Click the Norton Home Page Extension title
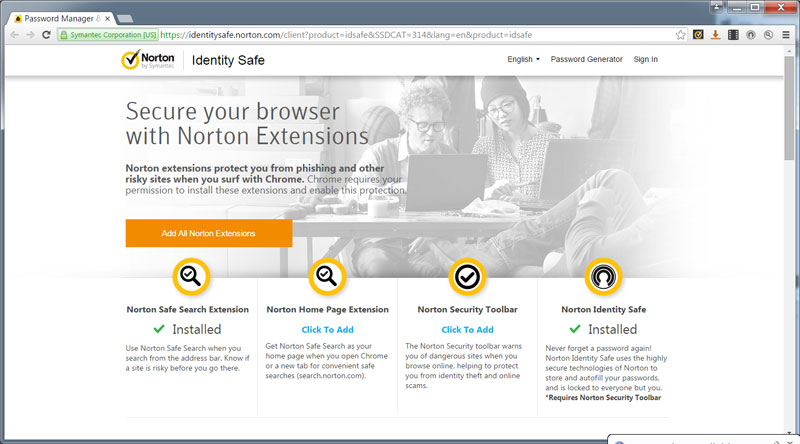Screen dimensions: 800x444 327,309
